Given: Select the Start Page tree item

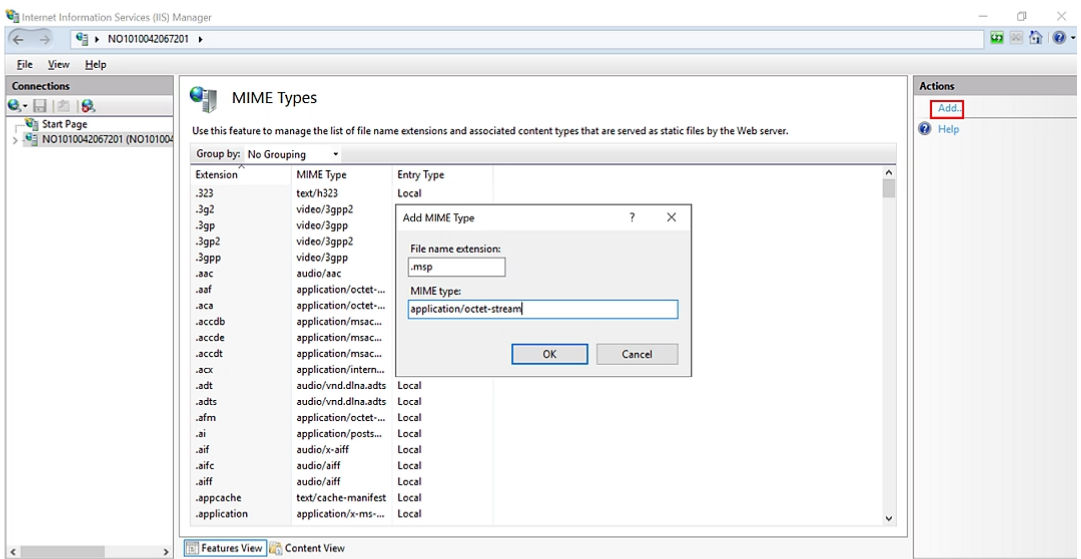Looking at the screenshot, I should click(x=65, y=124).
